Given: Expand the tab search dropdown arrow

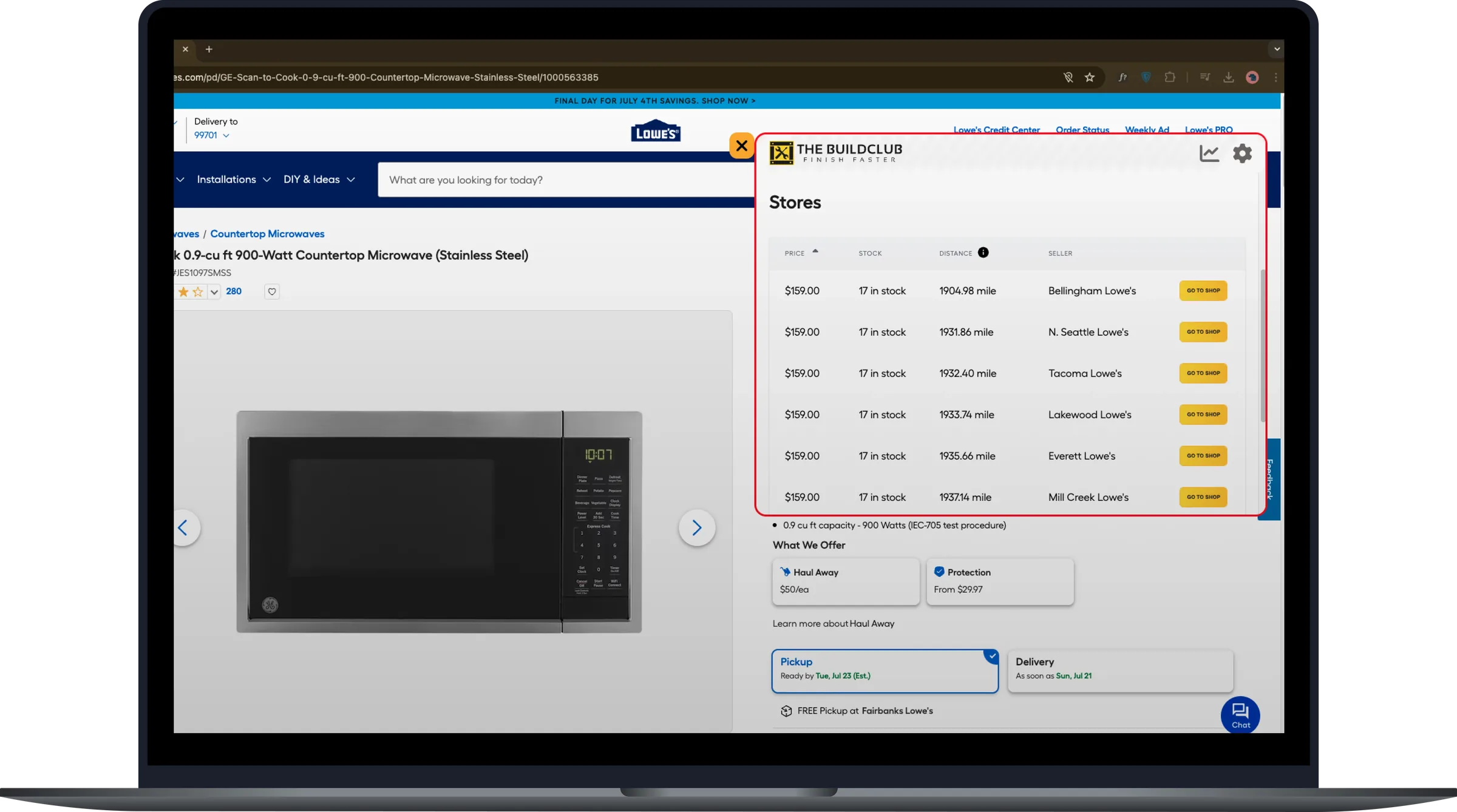Looking at the screenshot, I should tap(1277, 49).
